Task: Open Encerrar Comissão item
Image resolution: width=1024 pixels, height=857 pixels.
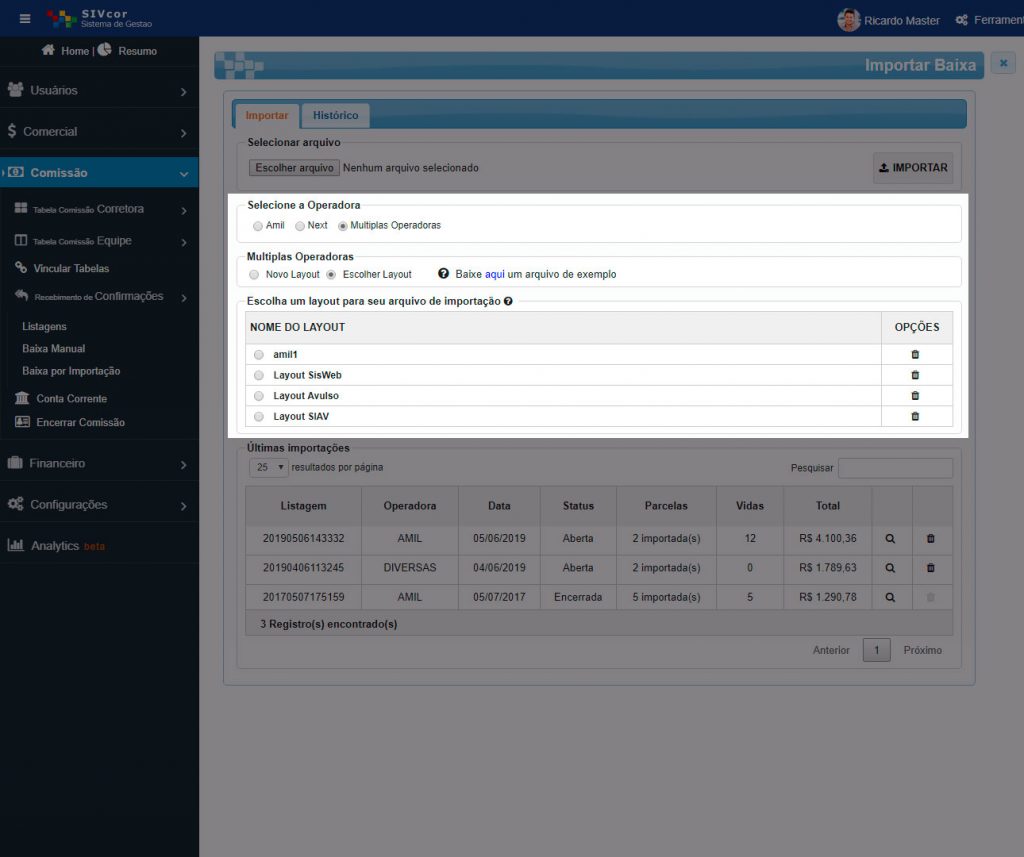Action: (70, 423)
